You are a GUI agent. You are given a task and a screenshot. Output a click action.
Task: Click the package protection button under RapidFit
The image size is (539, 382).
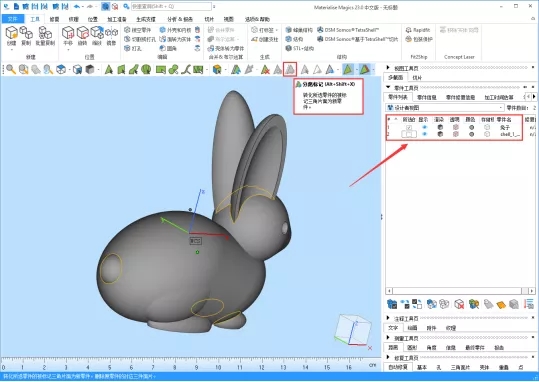419,39
